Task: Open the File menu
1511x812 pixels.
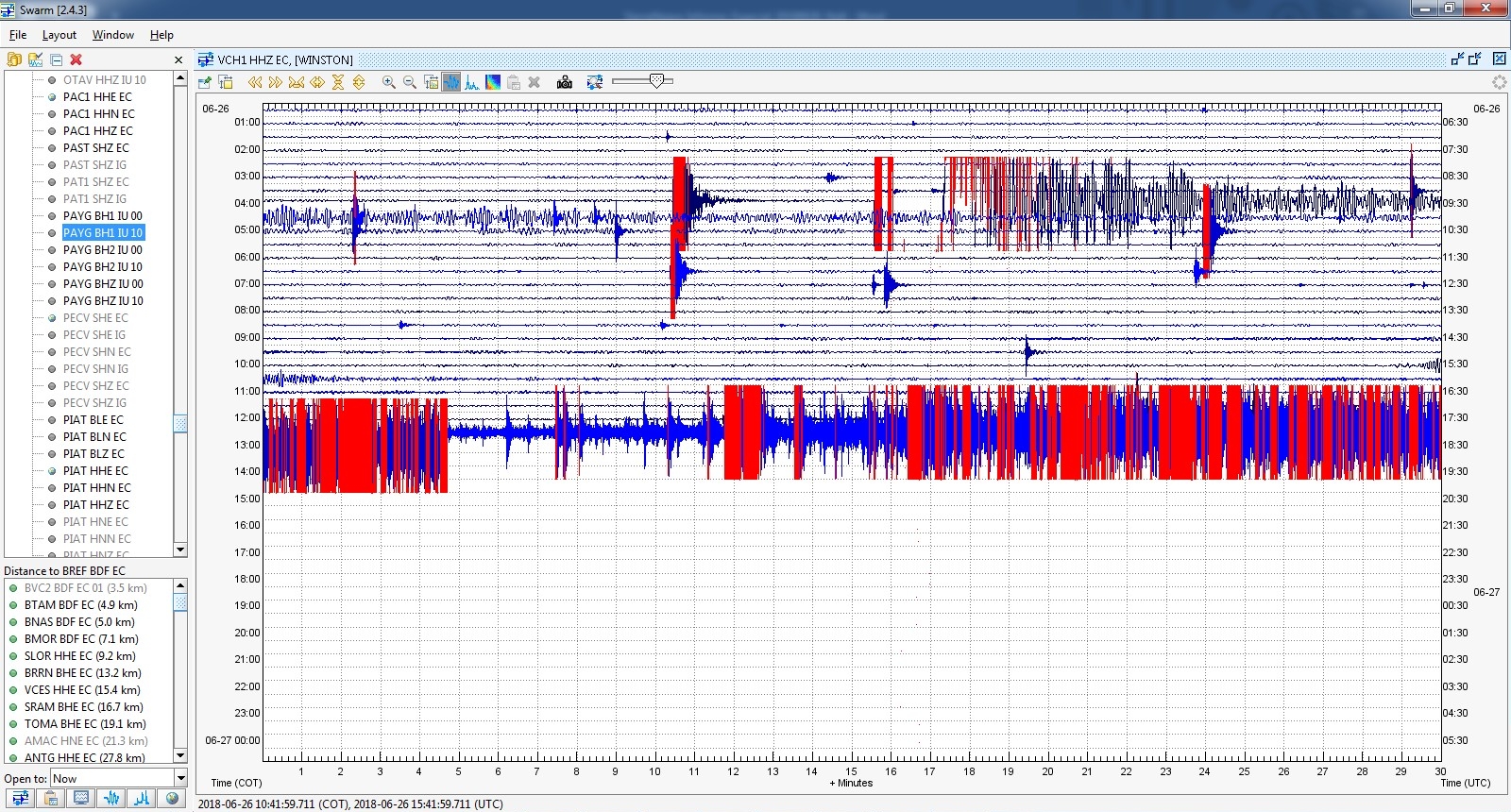Action: click(18, 35)
